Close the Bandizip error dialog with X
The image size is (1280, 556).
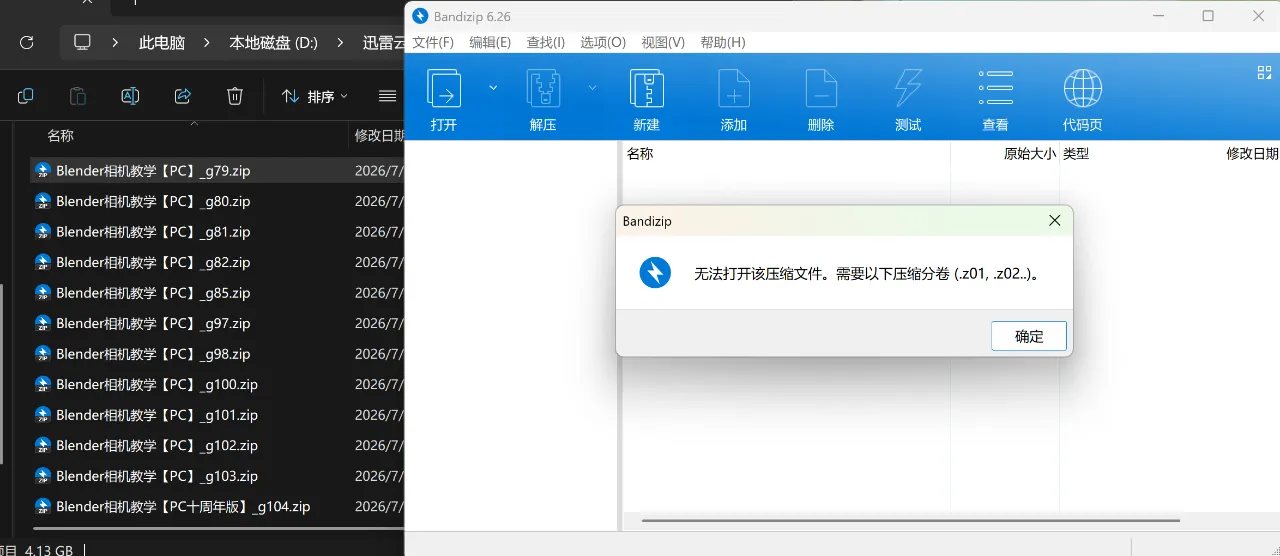point(1054,220)
